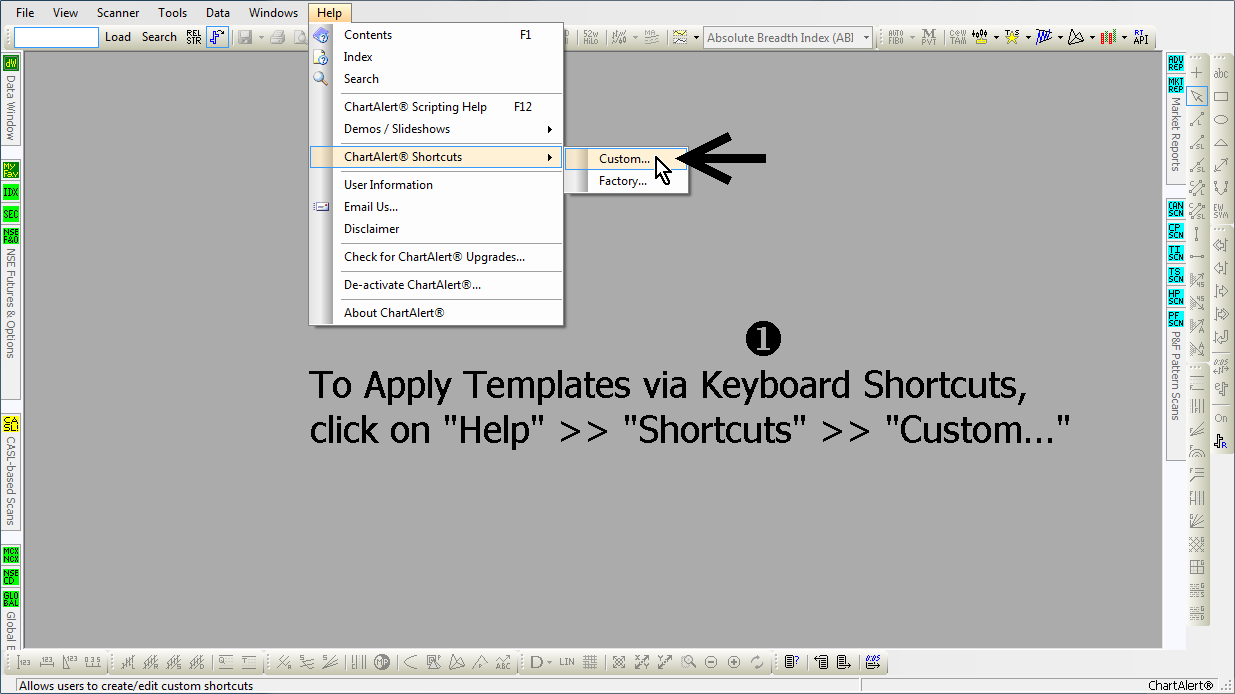Image resolution: width=1235 pixels, height=694 pixels.
Task: Expand the arrow next to the red-green bars icon
Action: coord(1124,38)
